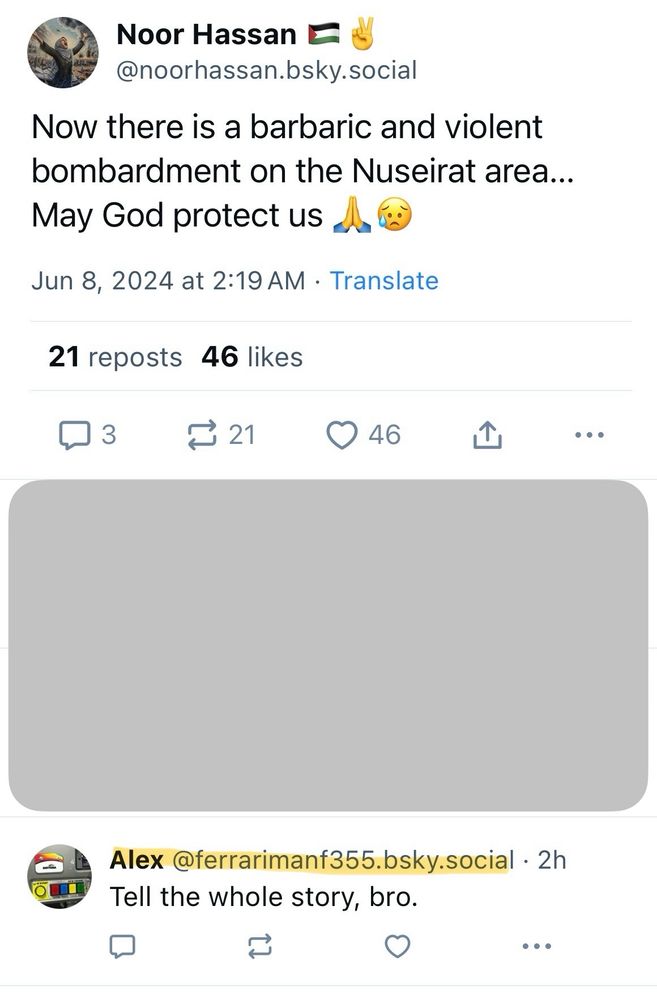The width and height of the screenshot is (657, 1000).
Task: Open the more options ellipsis on the post
Action: coord(590,434)
